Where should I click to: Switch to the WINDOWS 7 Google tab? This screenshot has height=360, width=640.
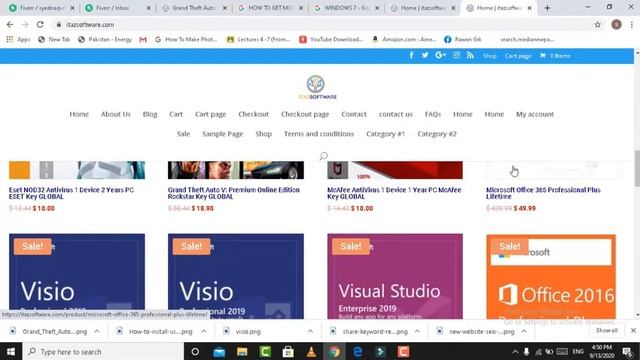346,8
